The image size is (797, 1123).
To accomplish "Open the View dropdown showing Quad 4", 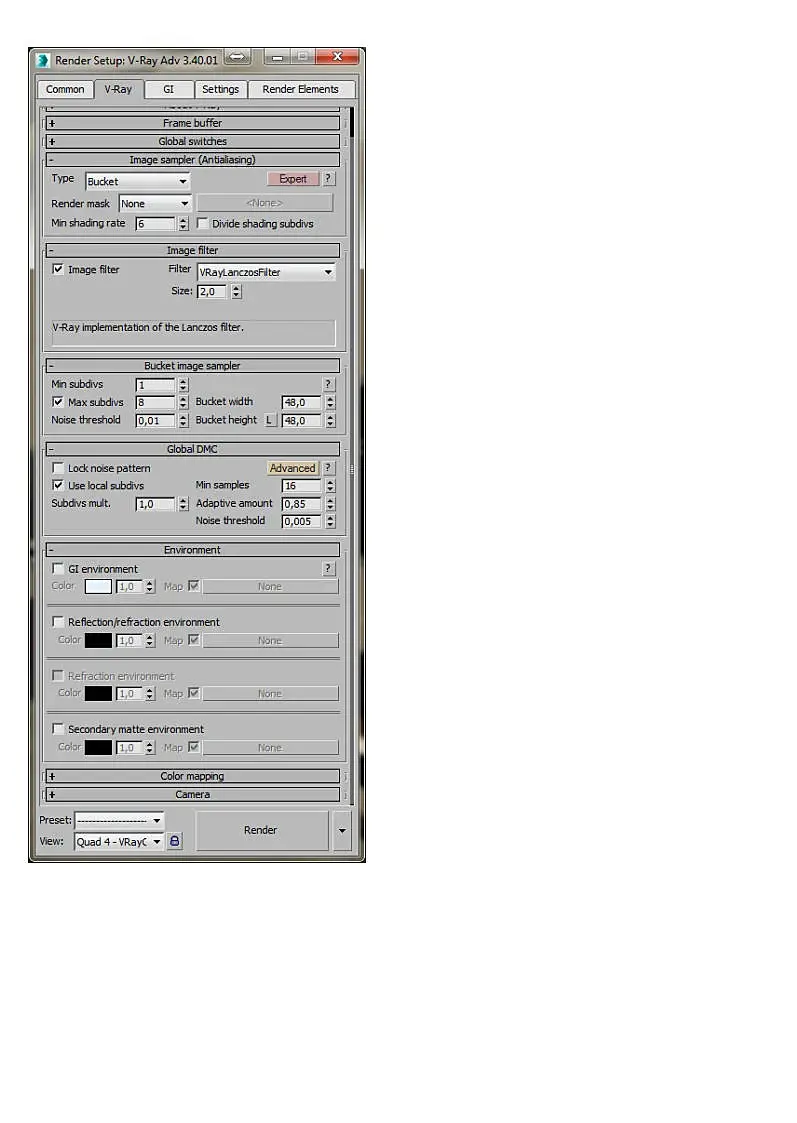I will pos(119,842).
